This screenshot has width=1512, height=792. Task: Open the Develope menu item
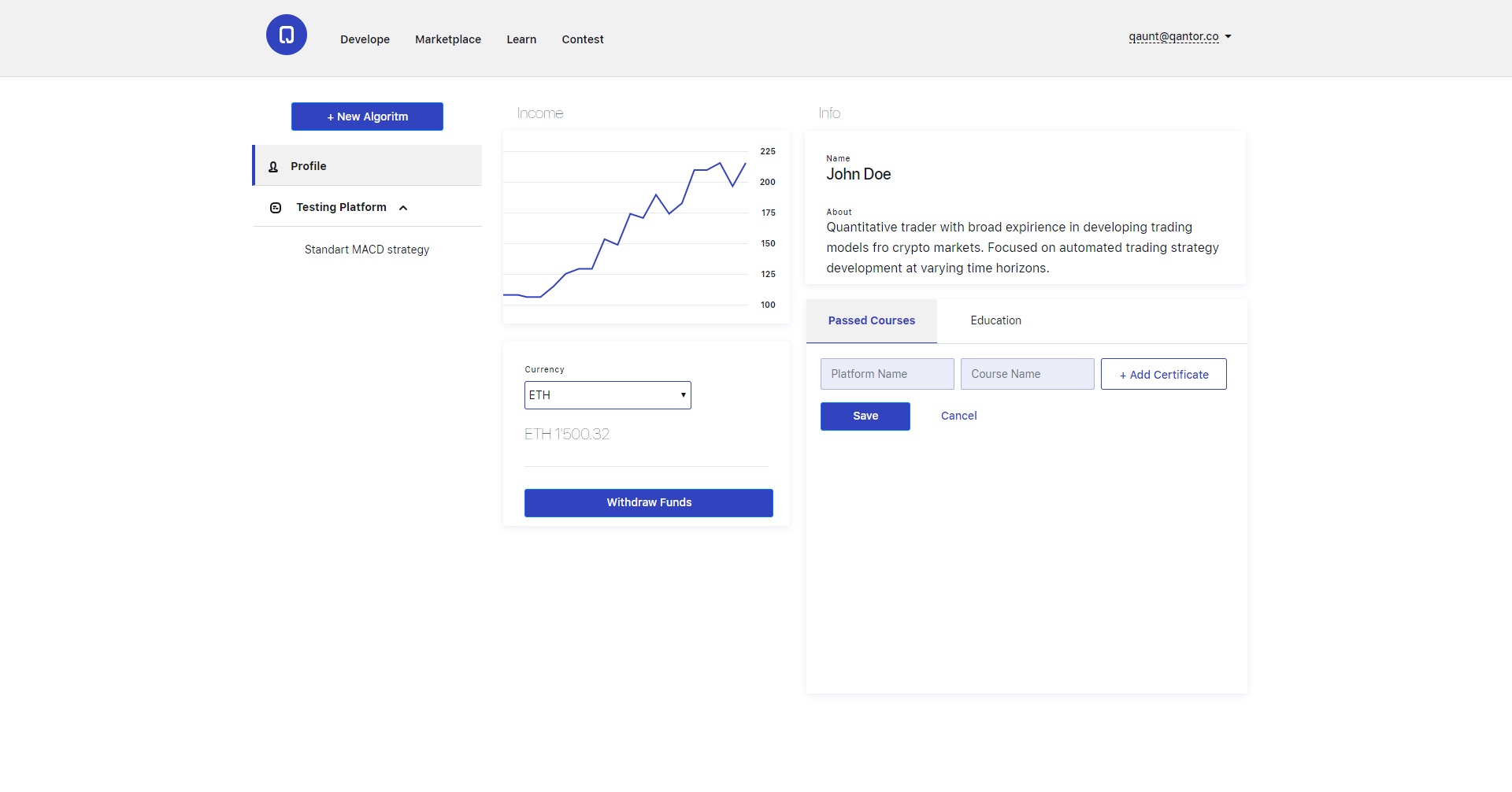[365, 39]
